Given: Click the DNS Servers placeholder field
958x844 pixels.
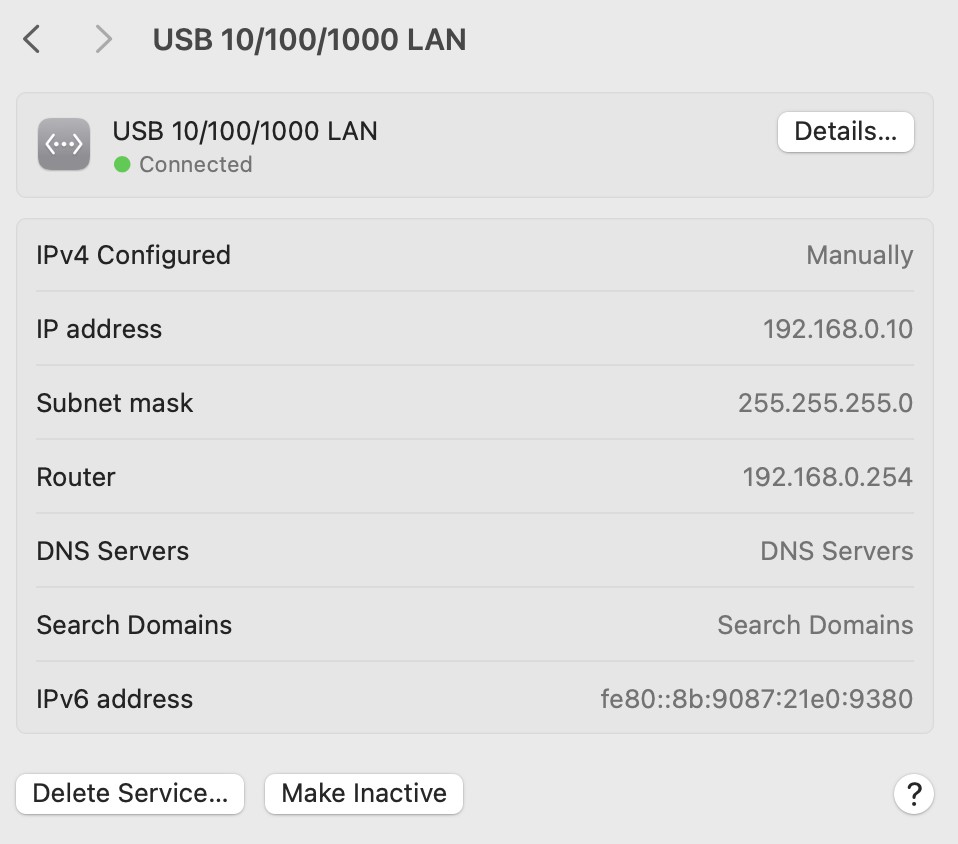Looking at the screenshot, I should click(836, 551).
